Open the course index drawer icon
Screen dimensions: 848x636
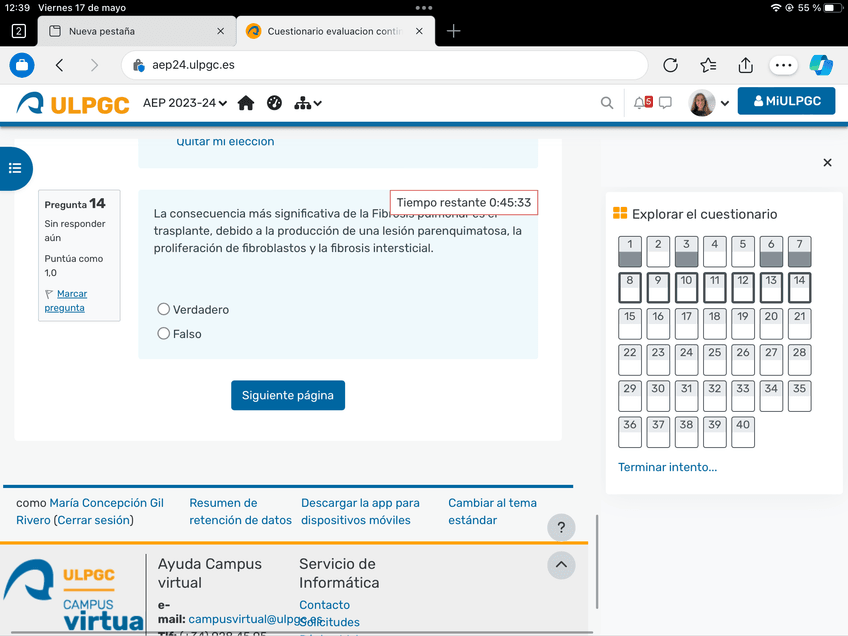pyautogui.click(x=15, y=168)
